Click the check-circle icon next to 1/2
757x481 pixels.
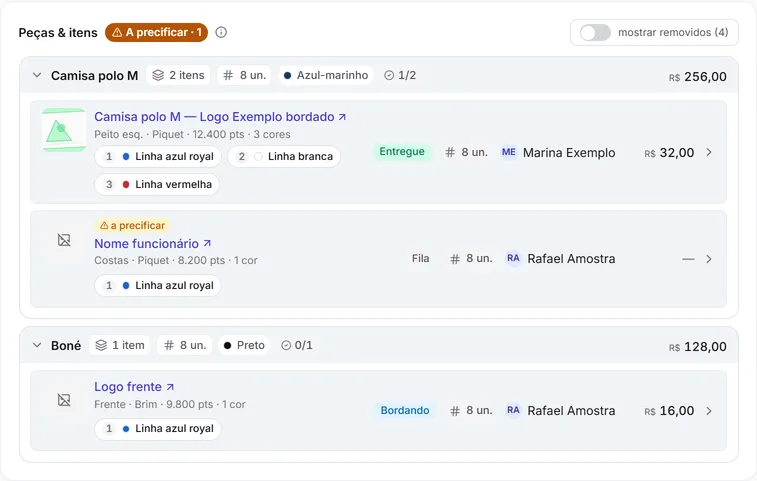389,75
